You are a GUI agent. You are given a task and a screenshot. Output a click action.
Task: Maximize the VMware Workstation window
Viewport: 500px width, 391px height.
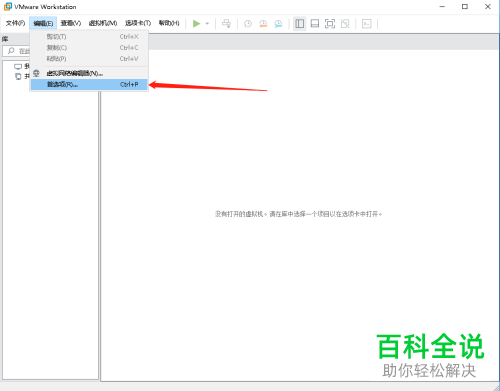tap(465, 6)
